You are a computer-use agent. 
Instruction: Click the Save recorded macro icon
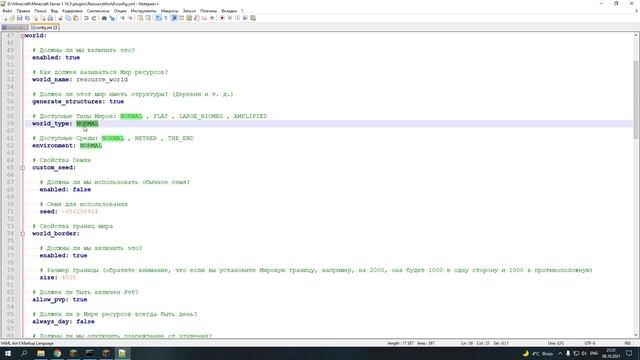pos(253,18)
